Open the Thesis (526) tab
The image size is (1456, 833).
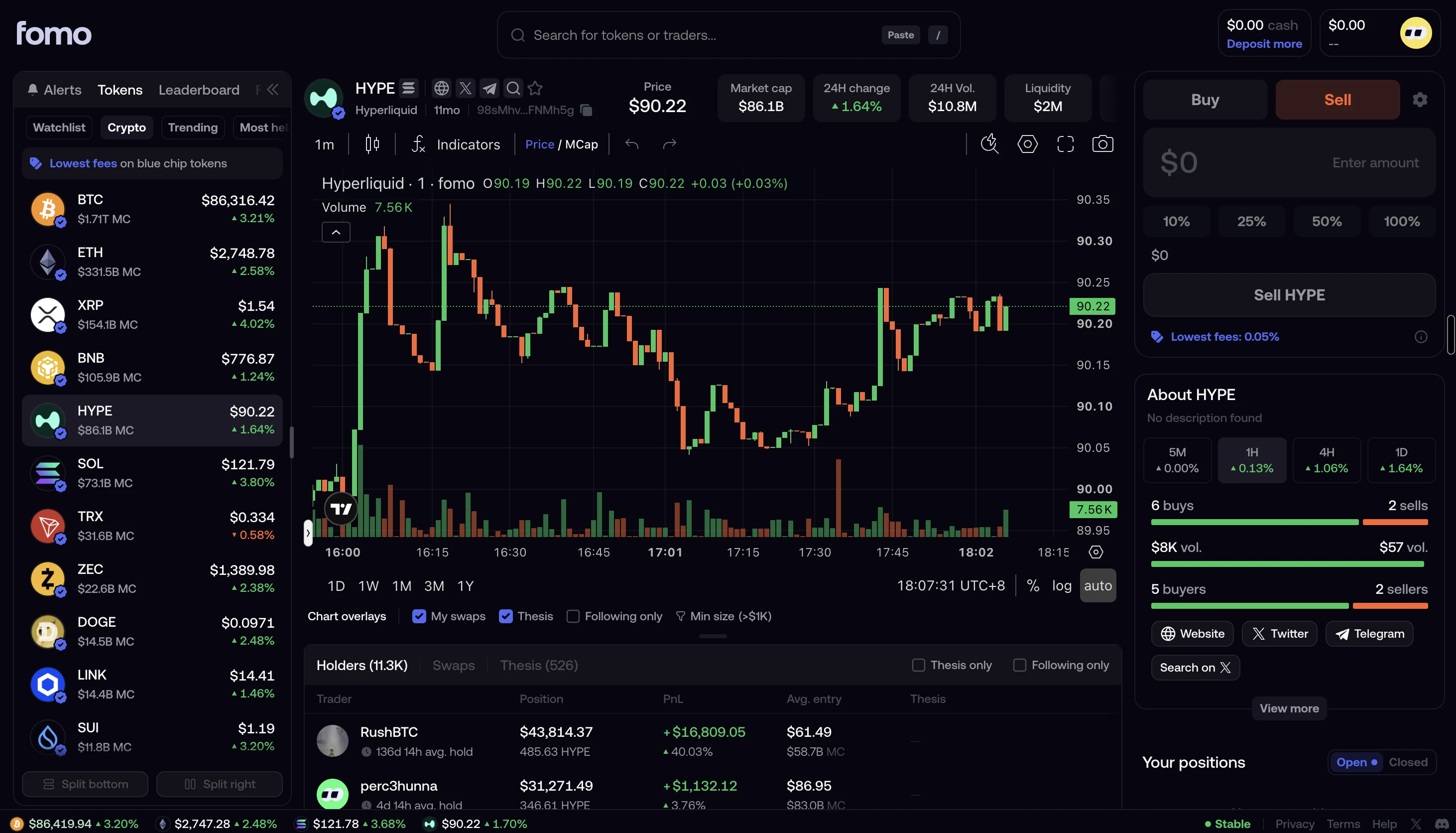(x=538, y=666)
